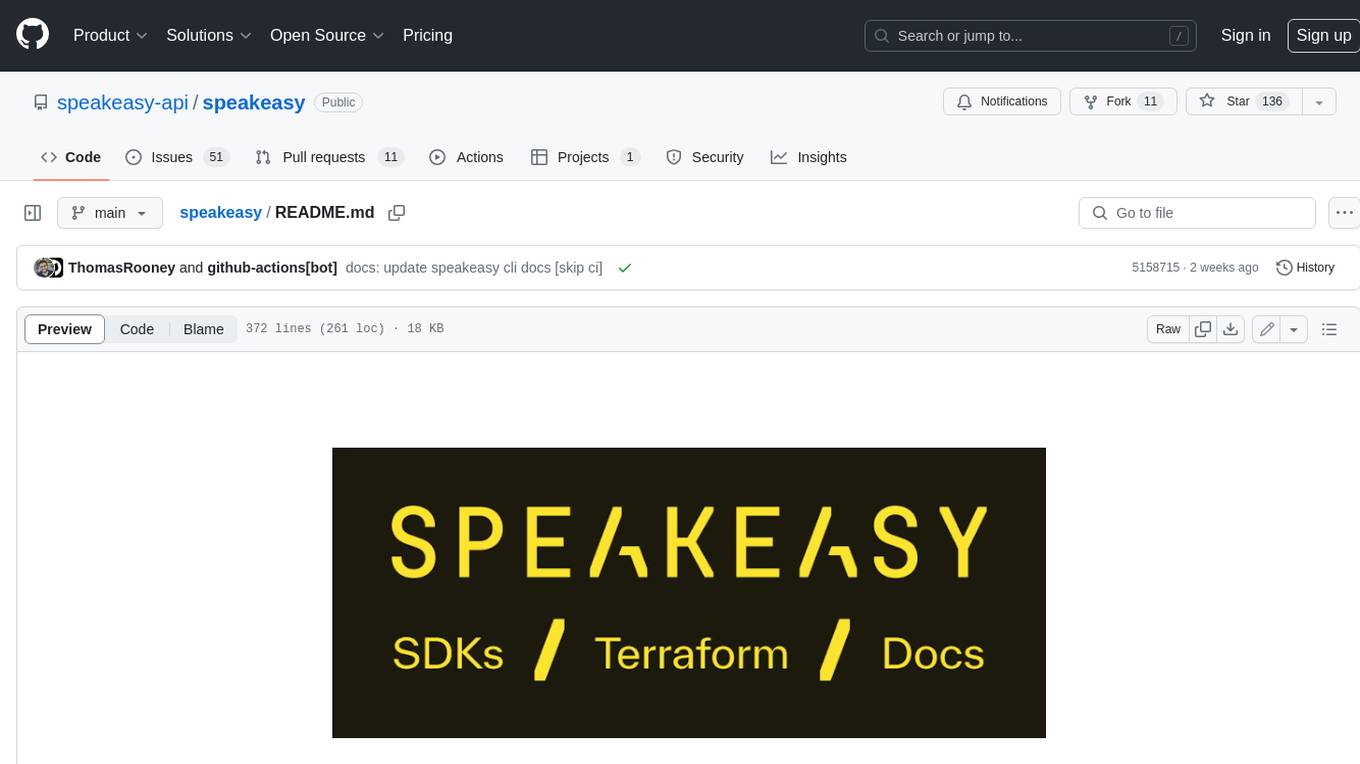The image size is (1360, 764).
Task: Expand the Solutions menu
Action: 207,35
